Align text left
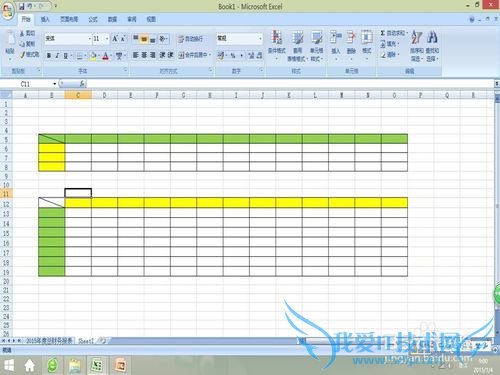Image resolution: width=500 pixels, height=375 pixels. tap(136, 55)
